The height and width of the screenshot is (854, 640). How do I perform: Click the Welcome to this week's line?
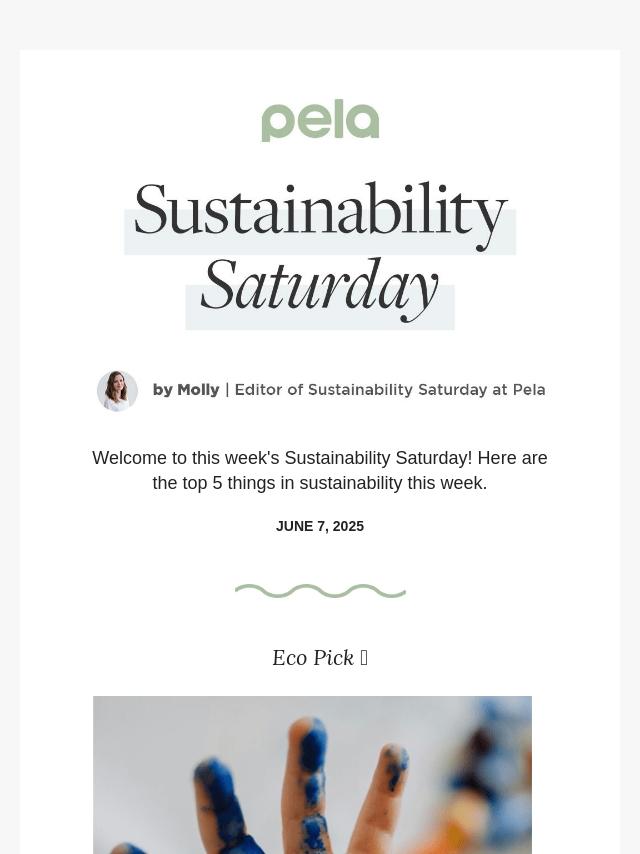click(320, 458)
